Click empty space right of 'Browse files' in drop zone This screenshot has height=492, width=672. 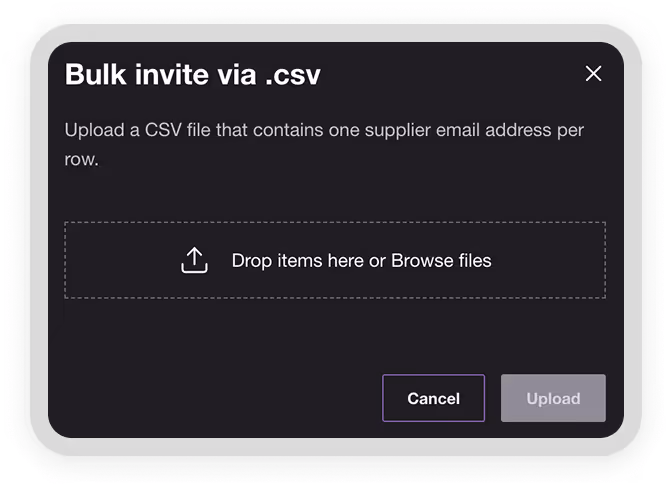(549, 260)
